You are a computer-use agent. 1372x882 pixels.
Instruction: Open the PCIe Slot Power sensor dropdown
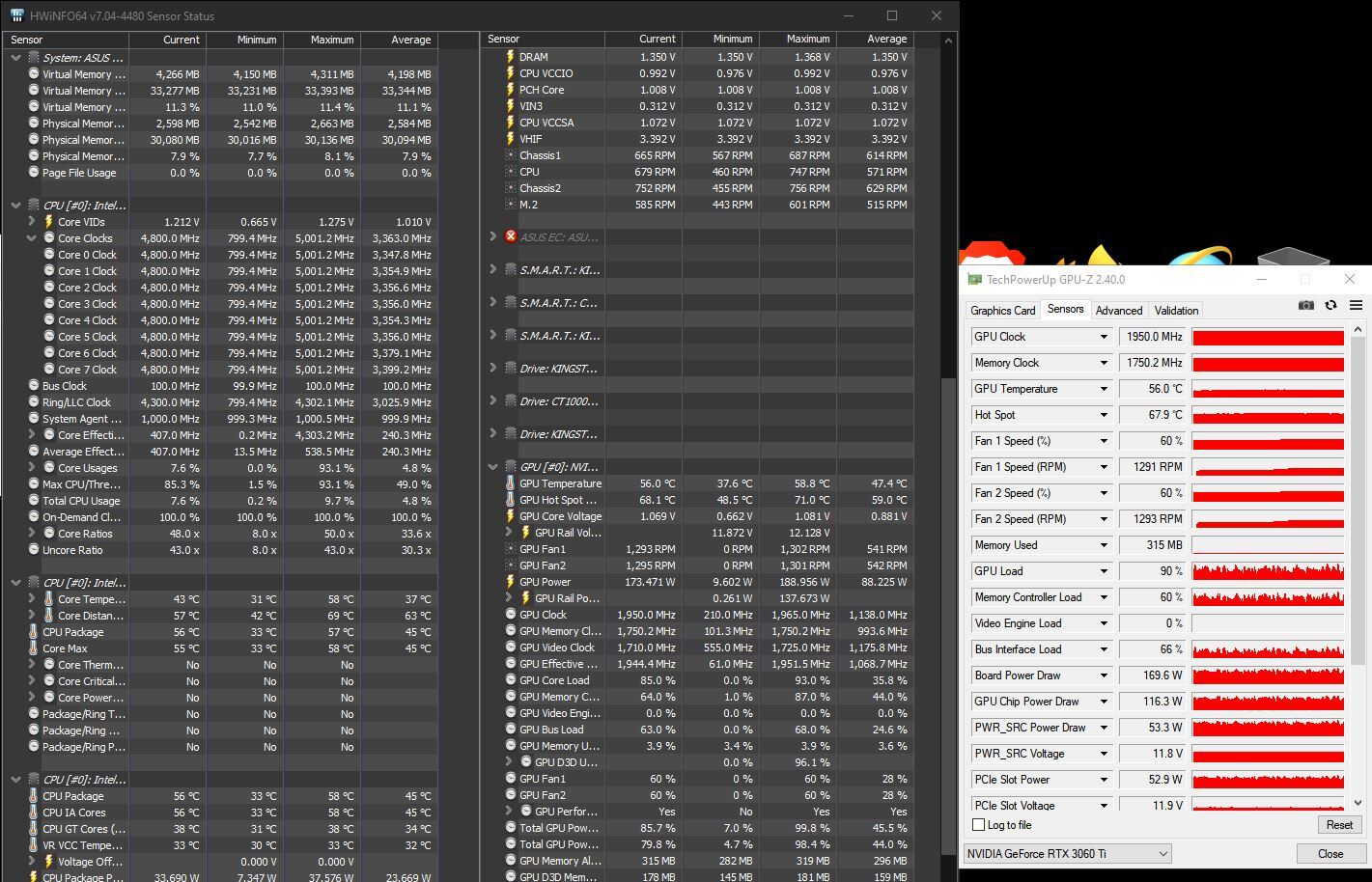point(1104,780)
